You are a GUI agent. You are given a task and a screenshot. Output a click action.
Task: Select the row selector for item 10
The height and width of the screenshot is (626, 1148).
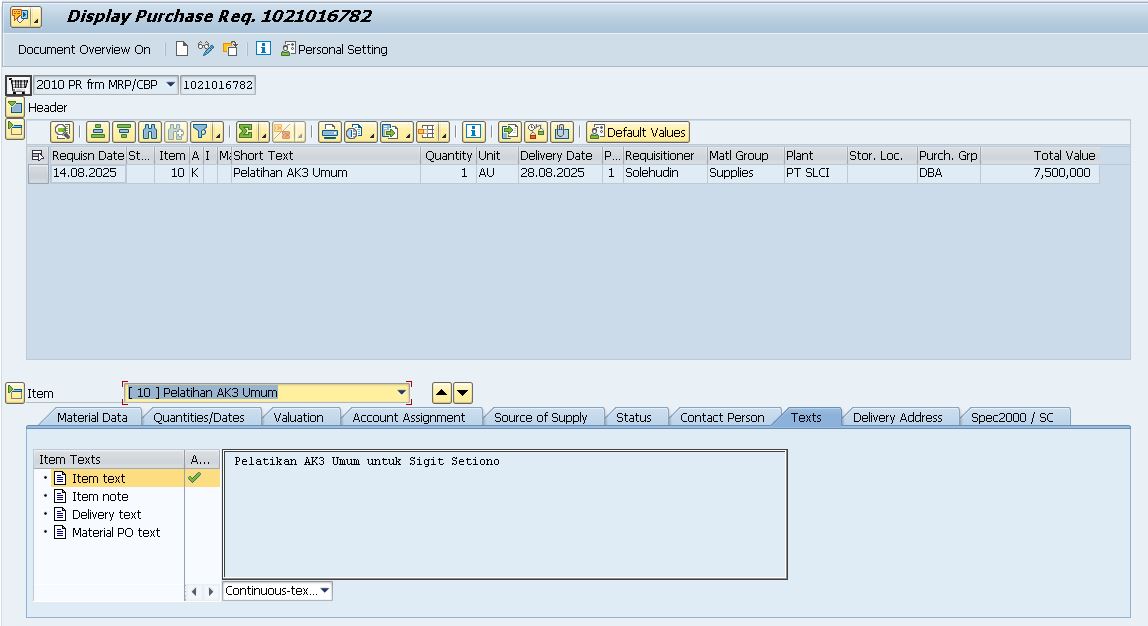(x=38, y=174)
